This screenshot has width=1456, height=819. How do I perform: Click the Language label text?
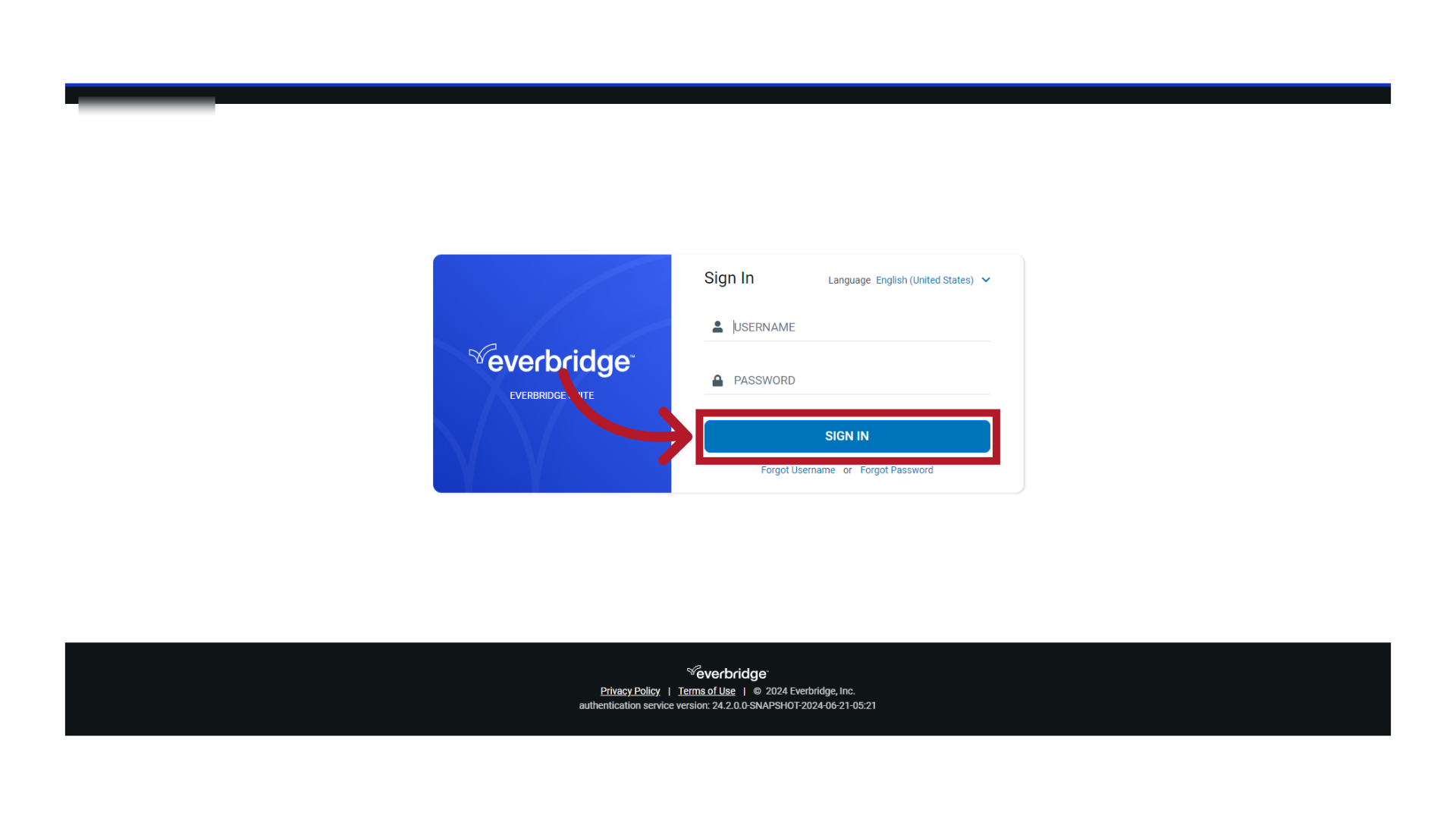click(849, 280)
